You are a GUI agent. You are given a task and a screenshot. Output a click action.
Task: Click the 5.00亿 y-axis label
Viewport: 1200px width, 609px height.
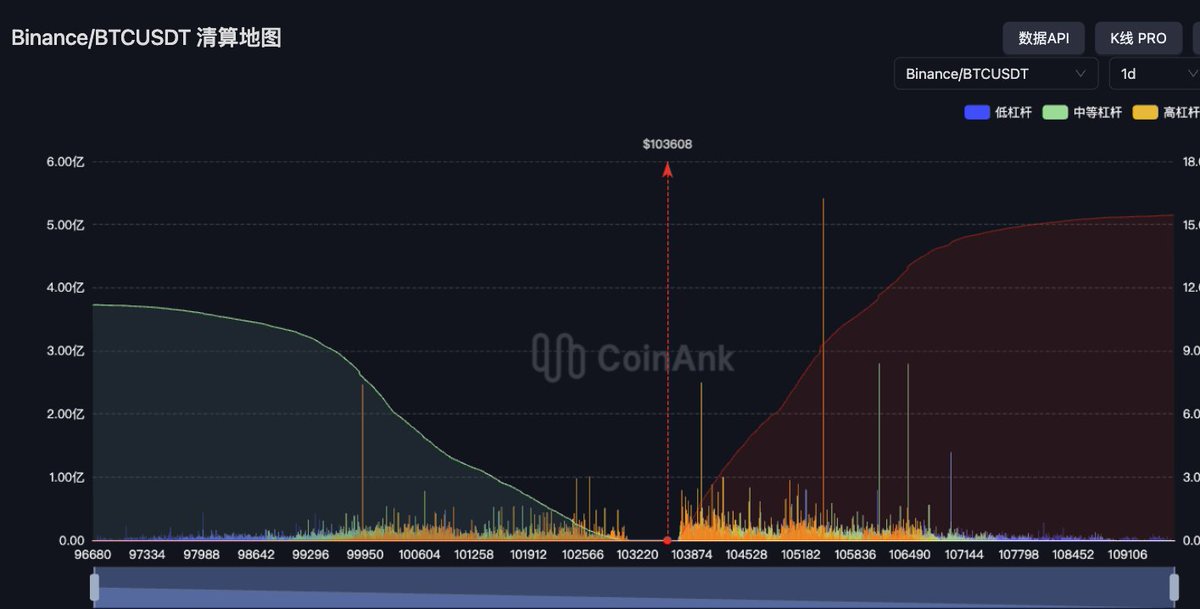point(66,225)
